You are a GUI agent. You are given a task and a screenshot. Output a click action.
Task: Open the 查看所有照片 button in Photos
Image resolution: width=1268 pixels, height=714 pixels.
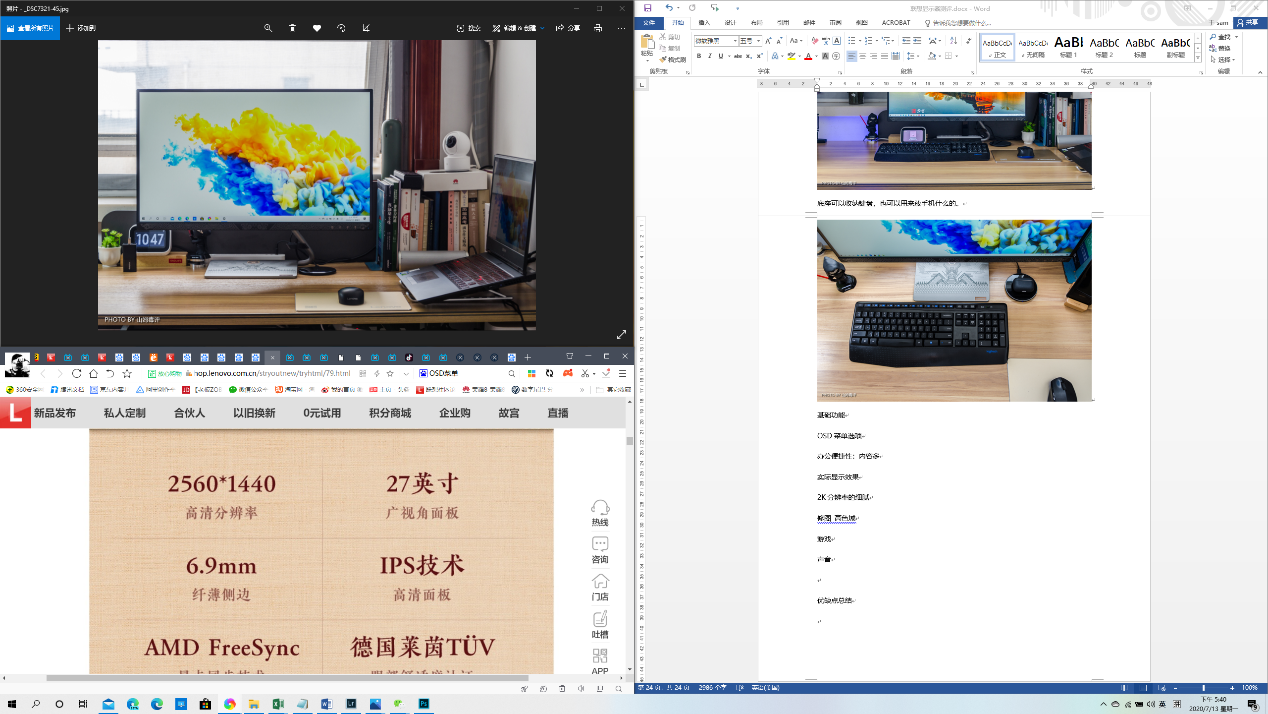(x=29, y=28)
